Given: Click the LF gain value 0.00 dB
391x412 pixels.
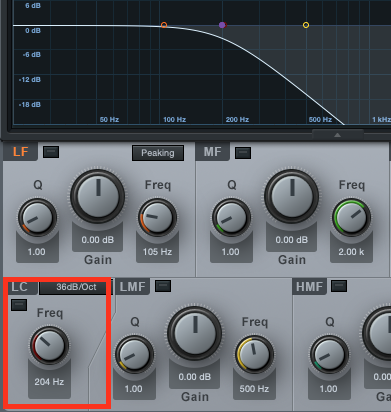Looking at the screenshot, I should pyautogui.click(x=98, y=240).
